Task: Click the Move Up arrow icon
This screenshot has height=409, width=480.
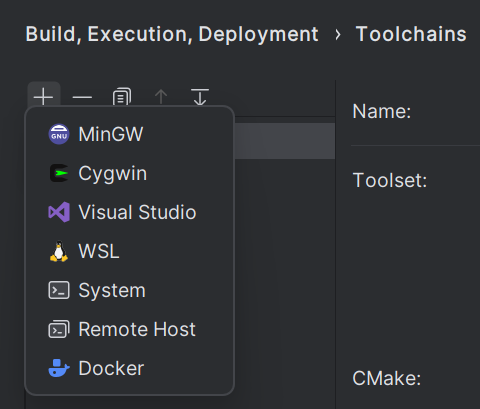Action: (x=161, y=97)
